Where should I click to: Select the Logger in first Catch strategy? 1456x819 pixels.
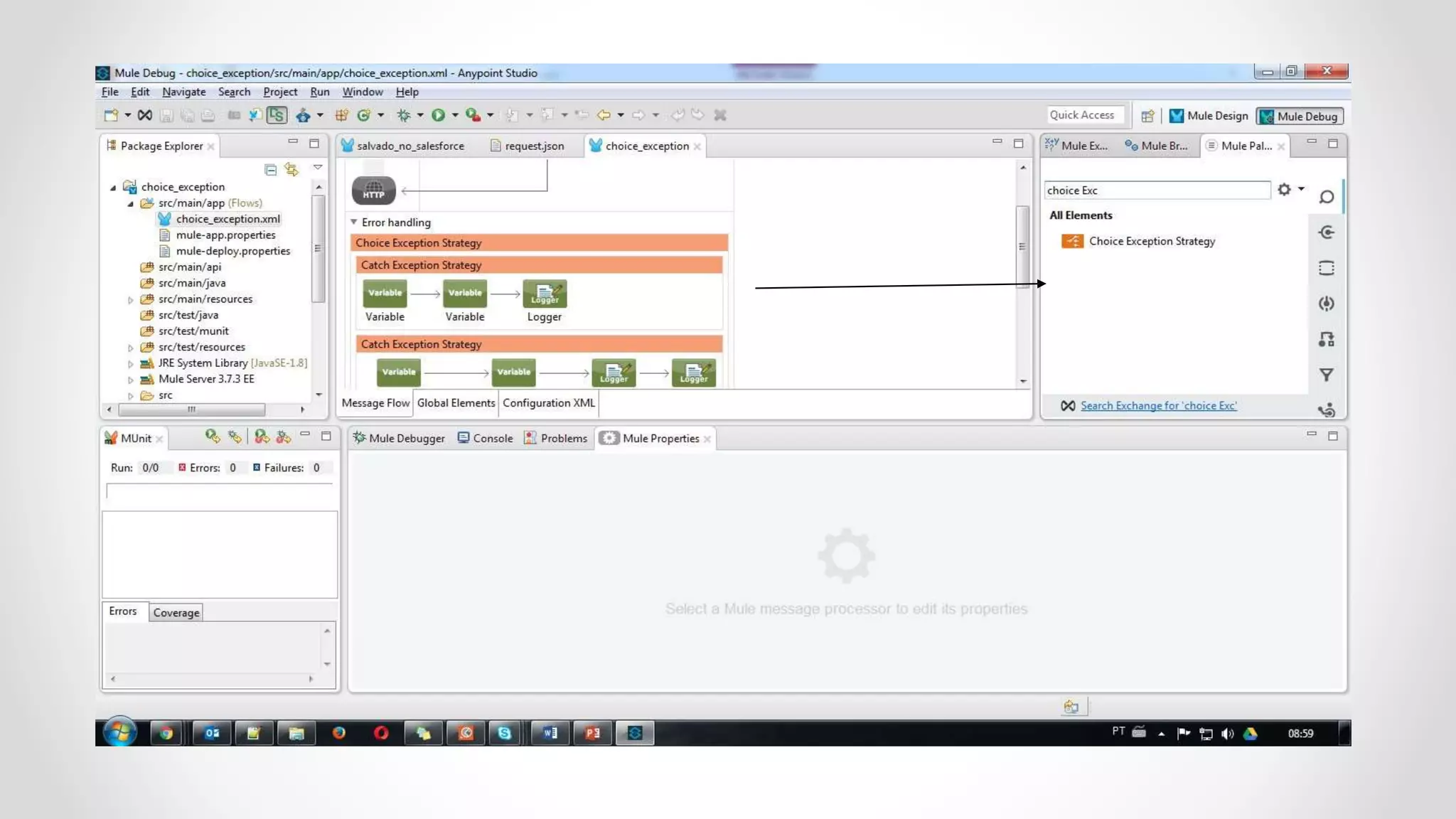point(545,294)
